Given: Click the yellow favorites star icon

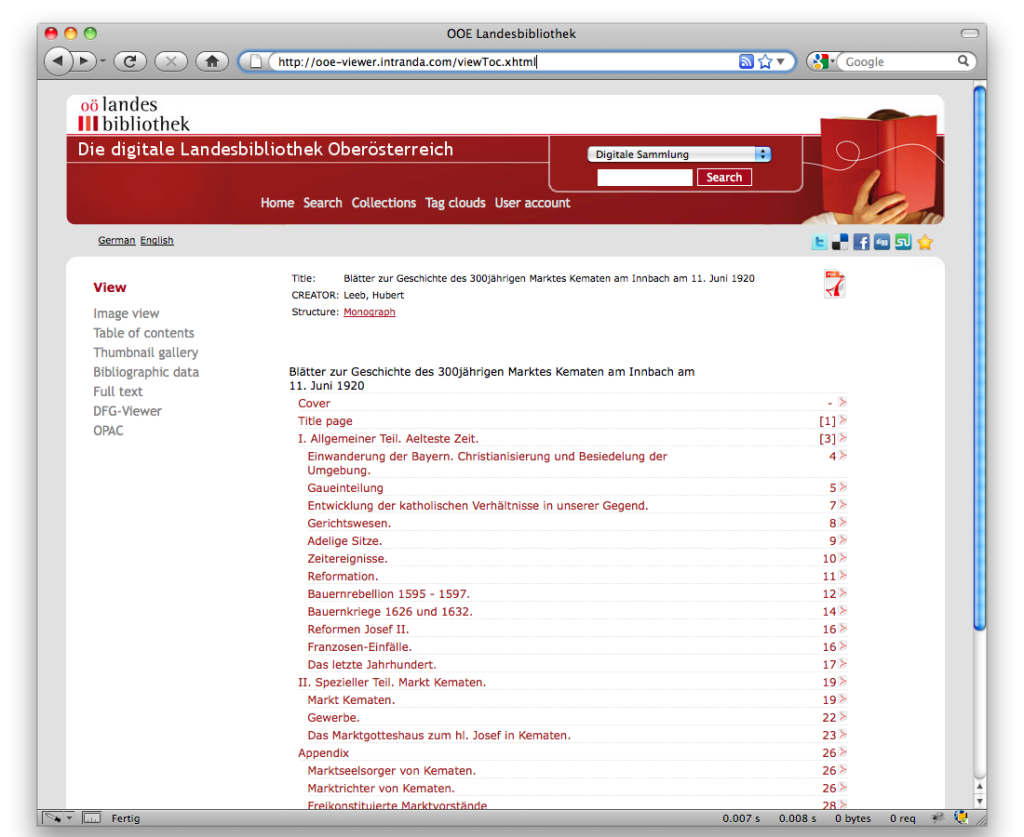Looking at the screenshot, I should (x=925, y=242).
